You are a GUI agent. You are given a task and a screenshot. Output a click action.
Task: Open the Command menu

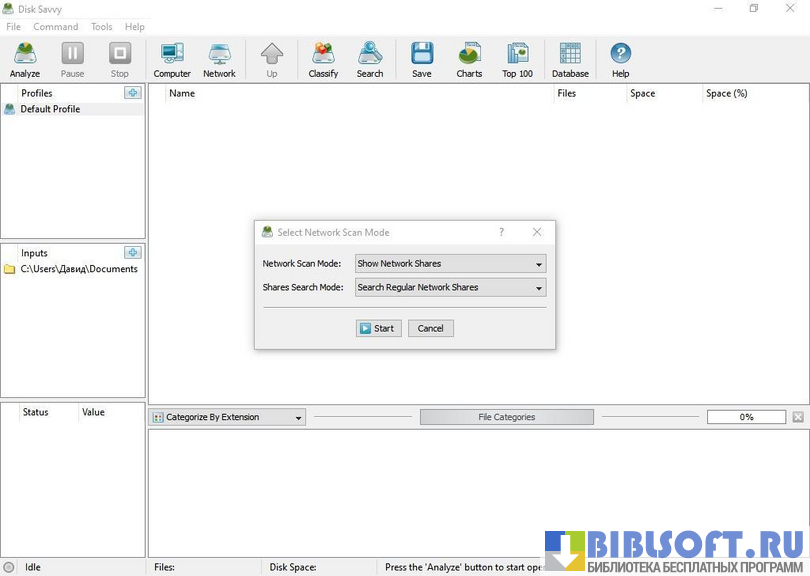55,27
